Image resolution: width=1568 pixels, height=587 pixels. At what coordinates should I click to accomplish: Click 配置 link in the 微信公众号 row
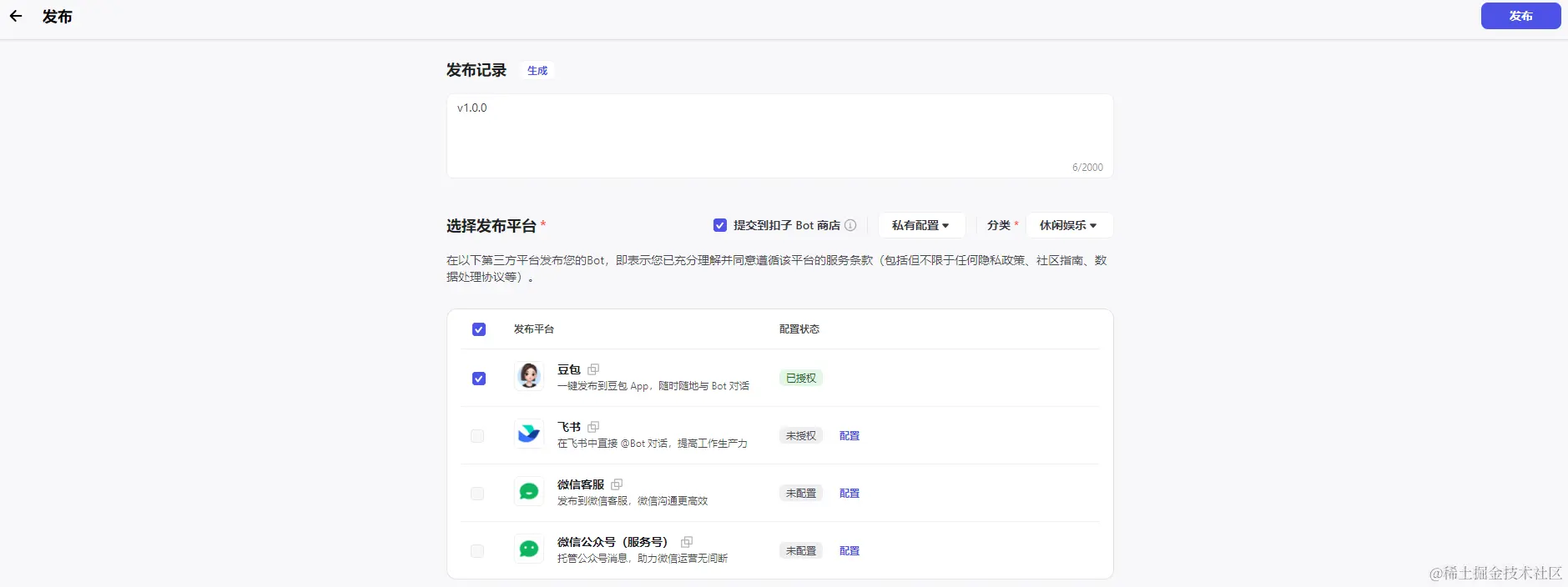[x=850, y=551]
